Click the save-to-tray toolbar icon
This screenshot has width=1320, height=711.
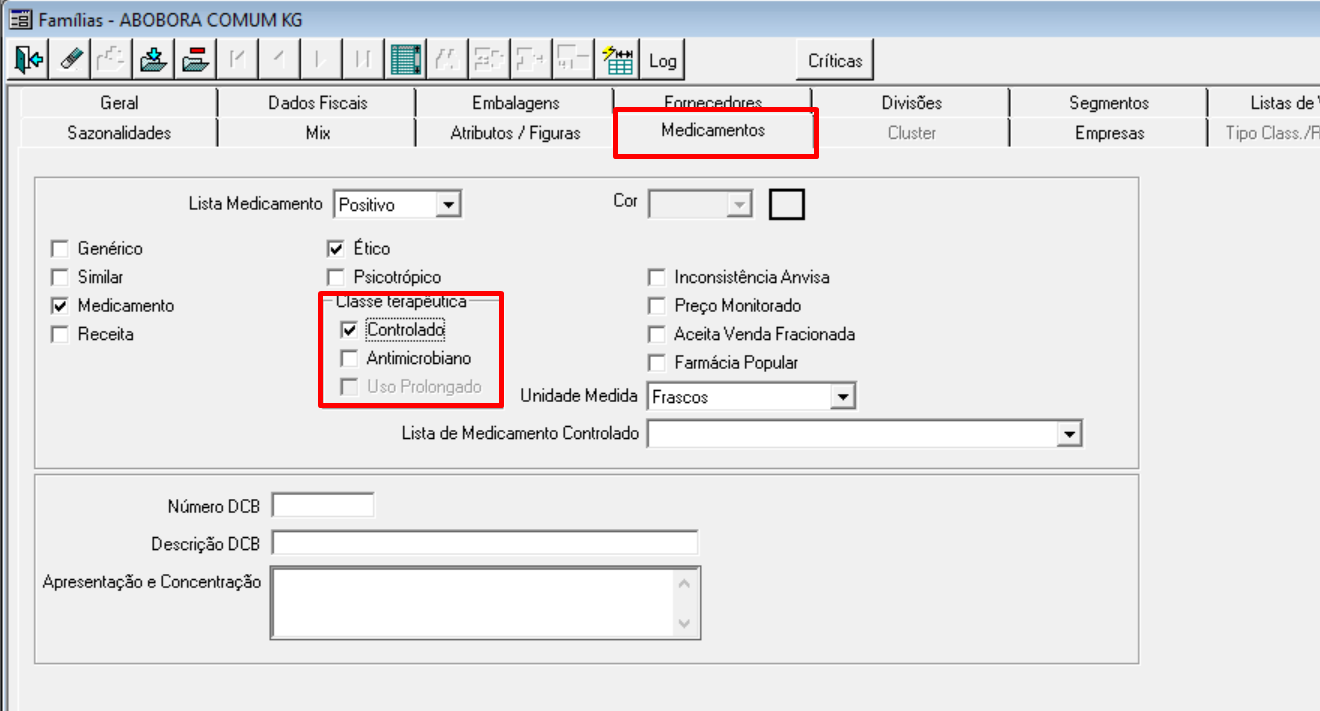153,60
